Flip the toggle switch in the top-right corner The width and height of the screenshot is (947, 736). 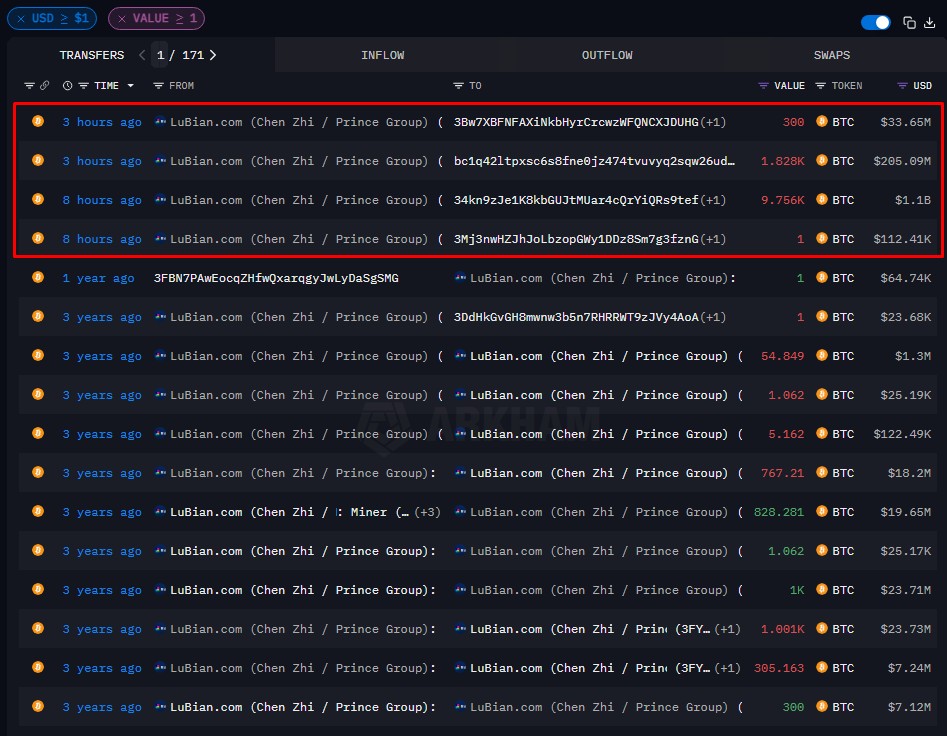point(876,22)
